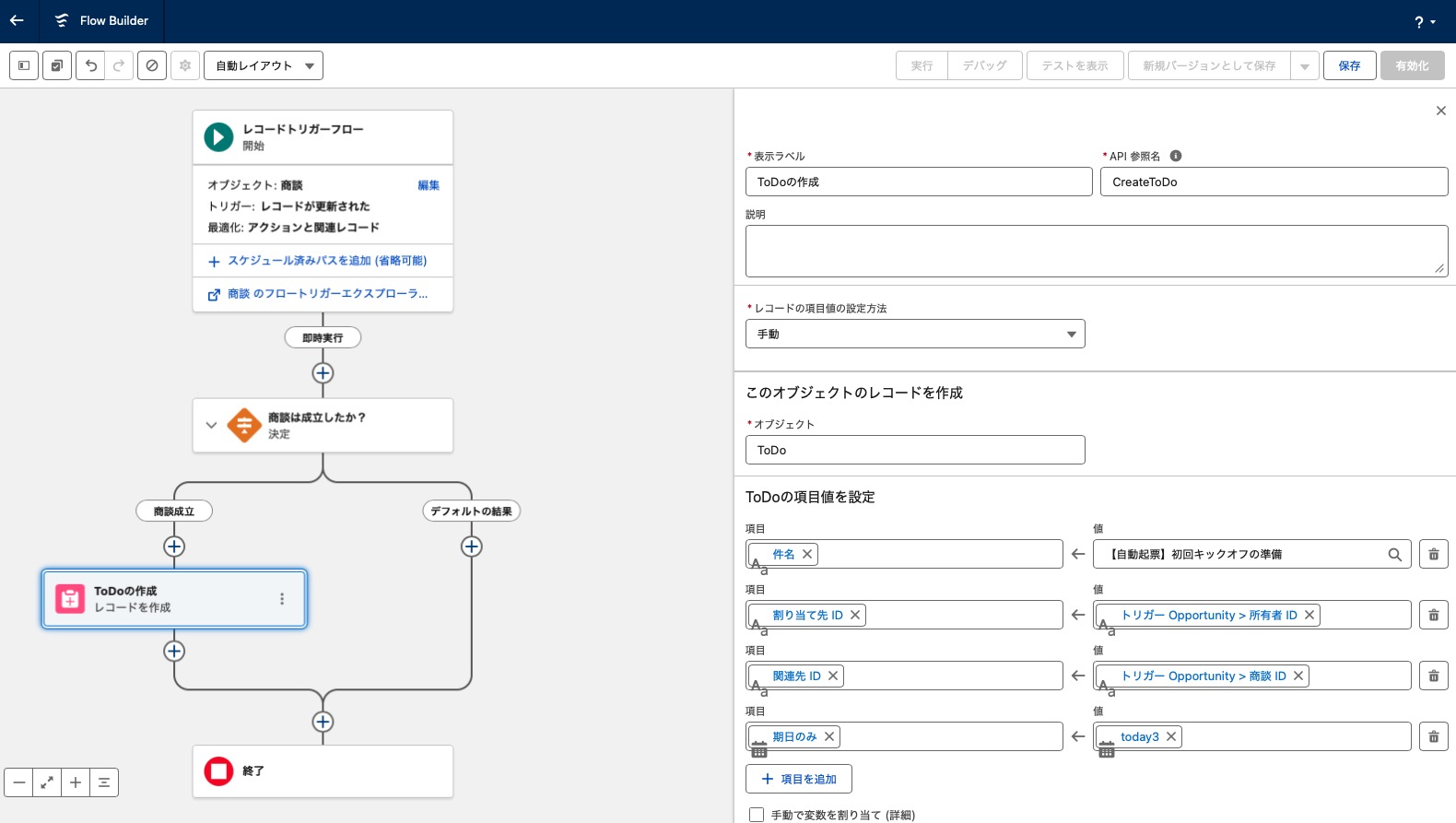Viewport: 1456px width, 823px height.
Task: Select the 即時実行 path label
Action: pyautogui.click(x=323, y=337)
